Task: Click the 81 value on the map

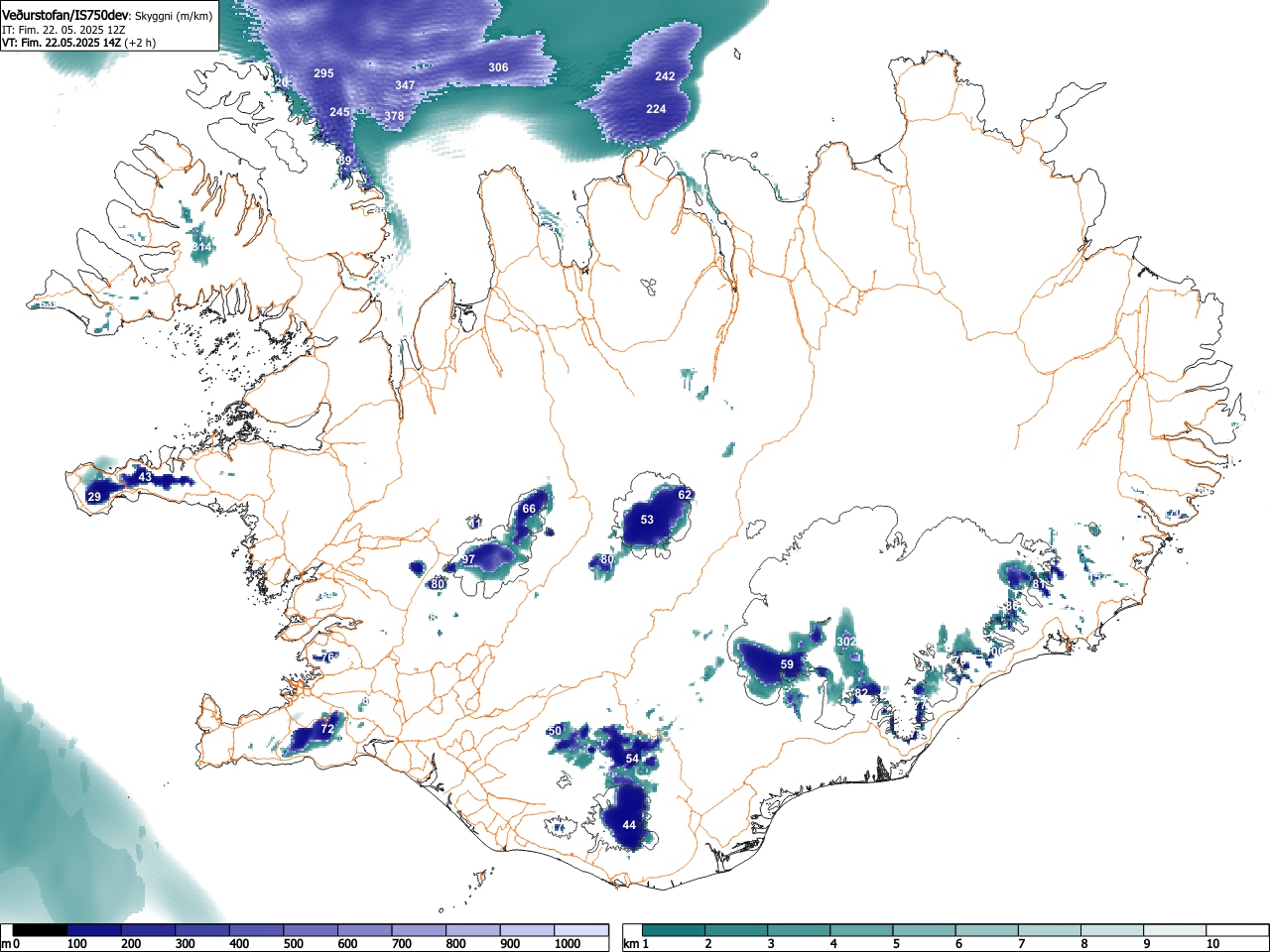Action: click(1039, 584)
